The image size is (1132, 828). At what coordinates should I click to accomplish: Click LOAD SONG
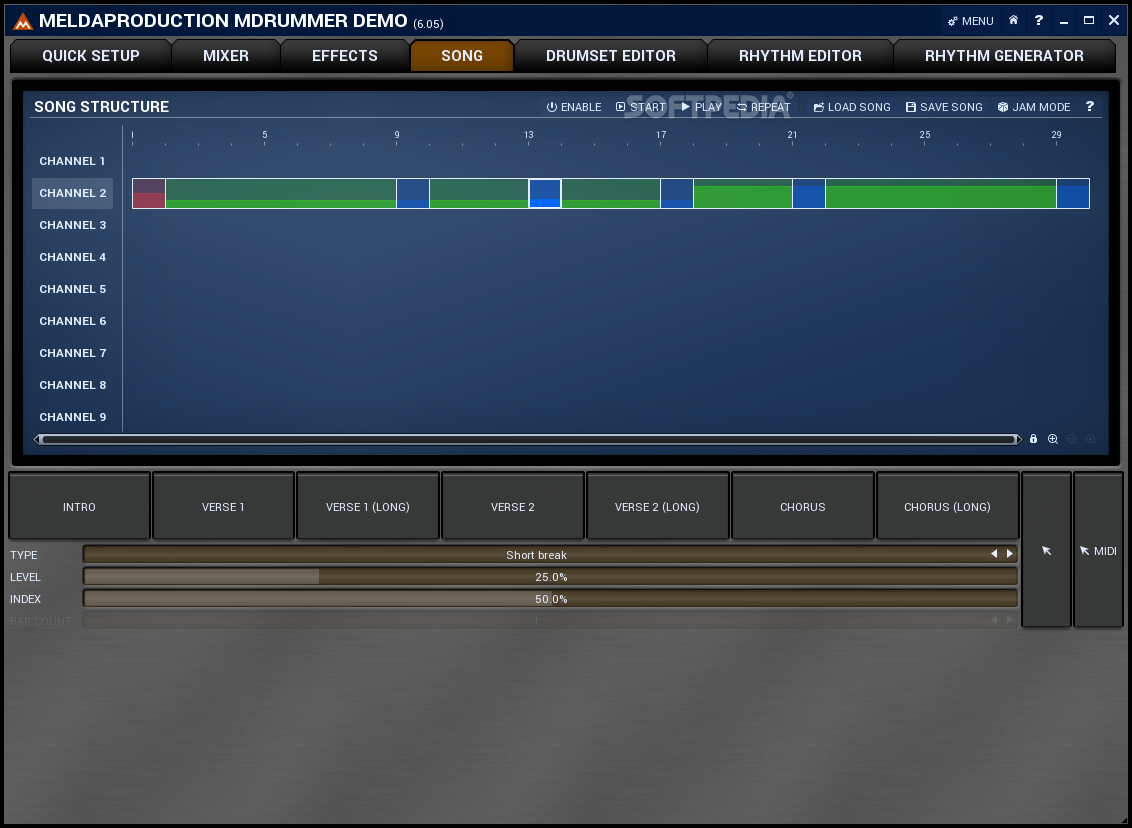click(x=852, y=107)
